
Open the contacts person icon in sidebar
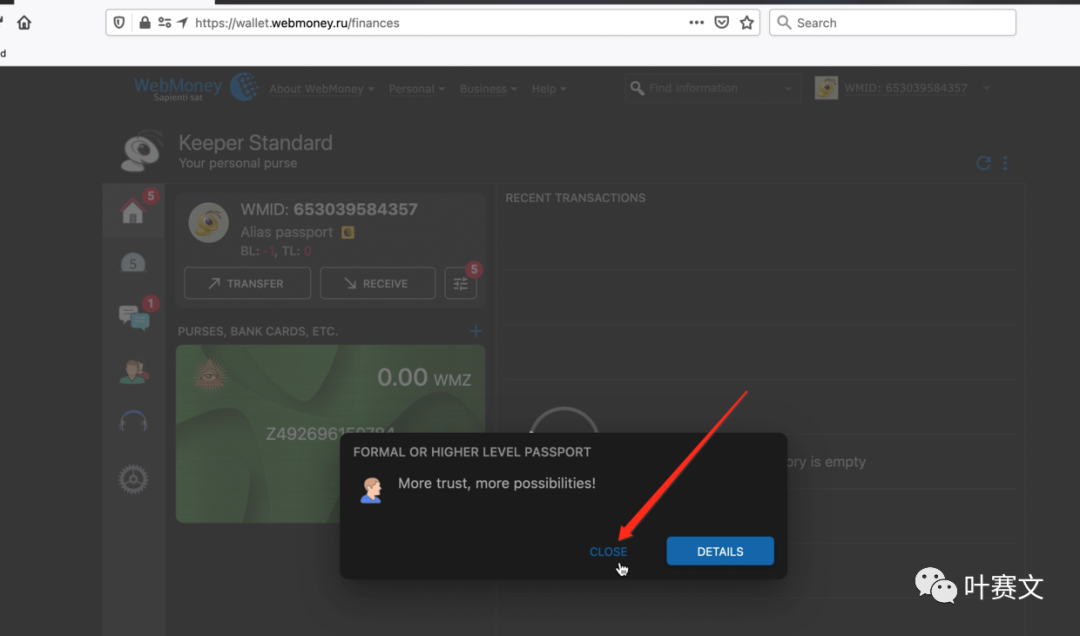(x=133, y=371)
